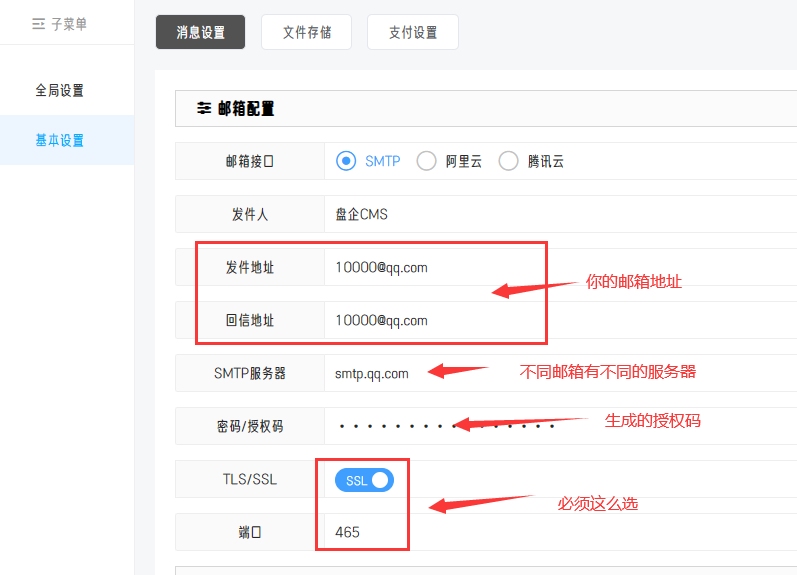Open 全局设置 in the sidebar

(x=60, y=90)
